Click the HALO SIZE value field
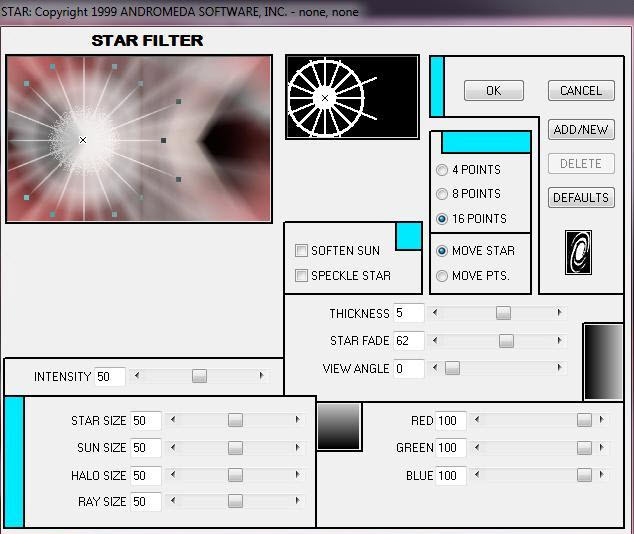Image resolution: width=634 pixels, height=534 pixels. click(x=146, y=475)
